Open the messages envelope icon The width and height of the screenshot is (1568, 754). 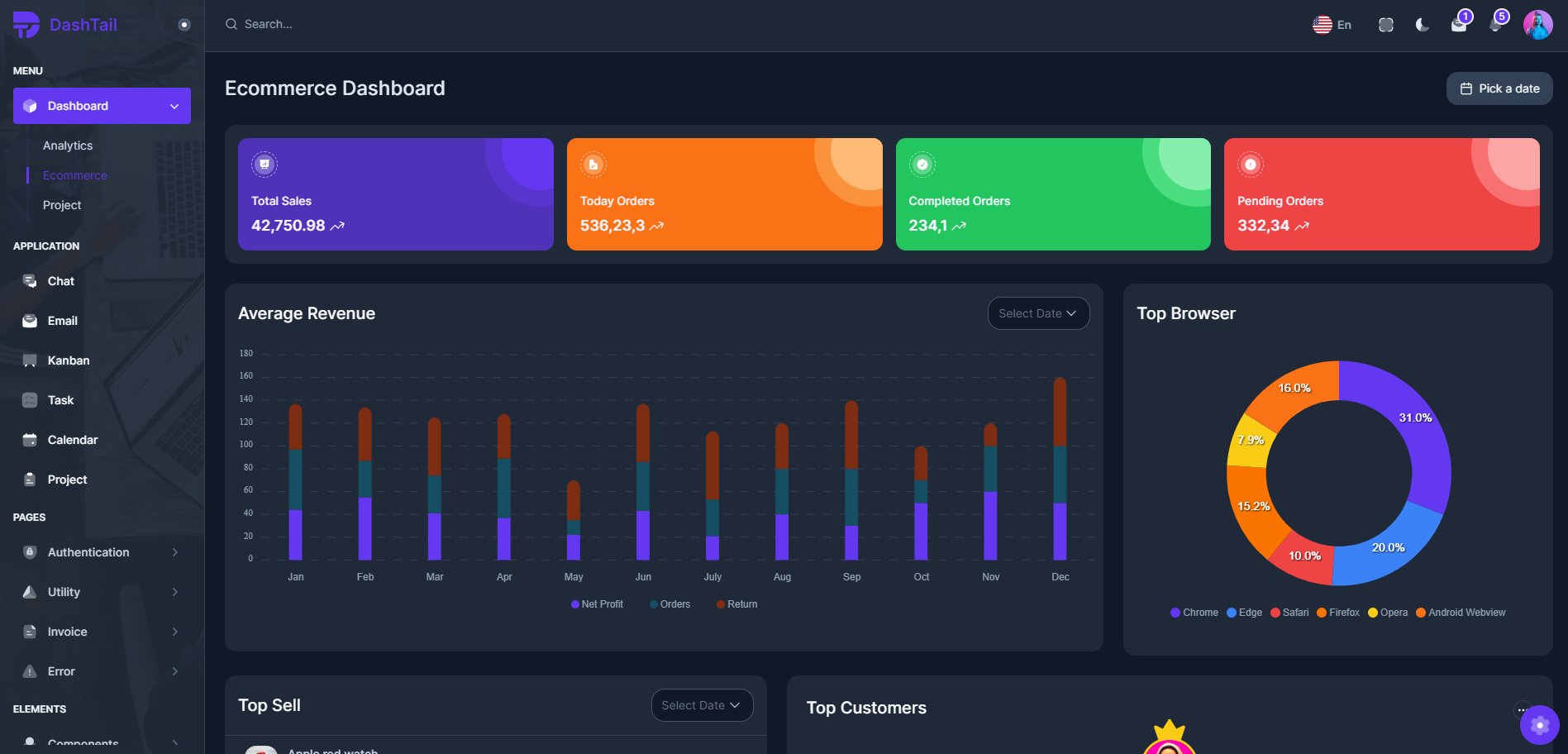1457,25
